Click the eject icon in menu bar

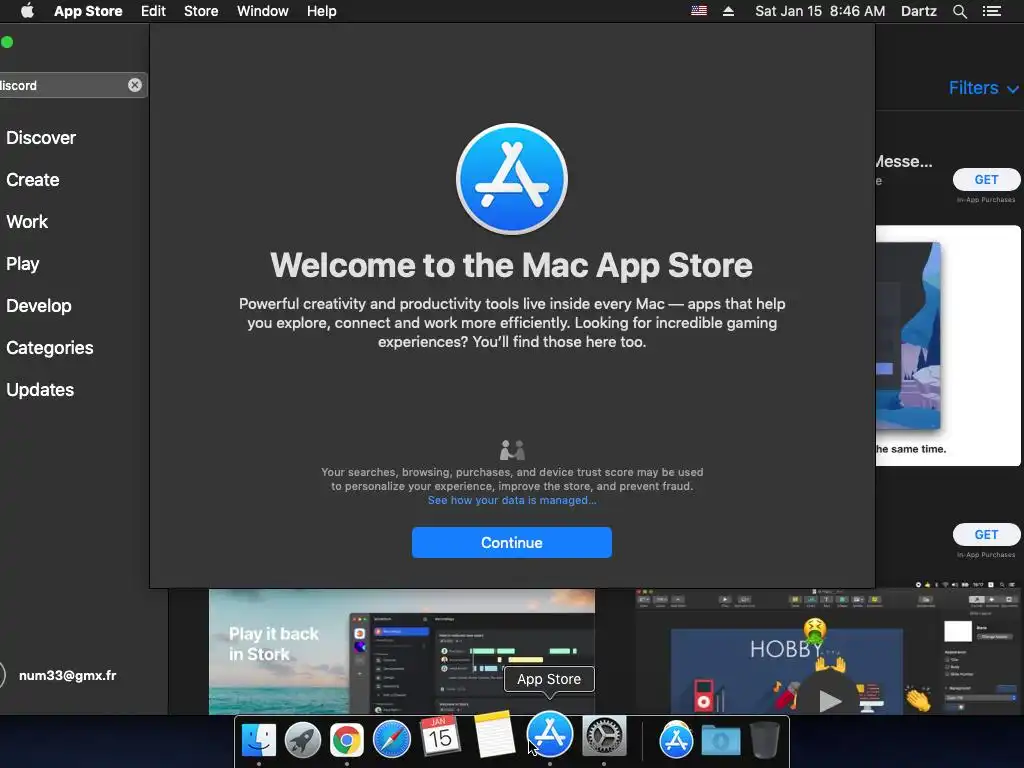(x=728, y=11)
